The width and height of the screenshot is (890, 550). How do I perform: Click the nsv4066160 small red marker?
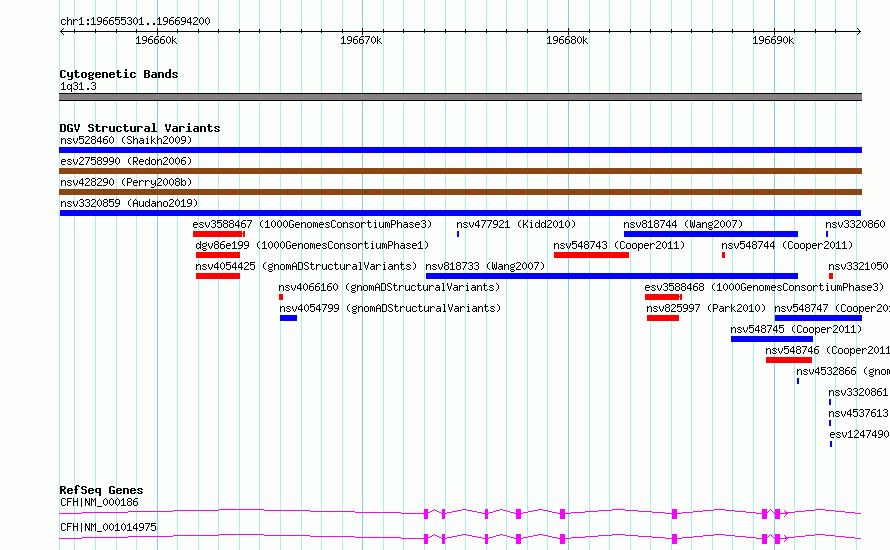tap(281, 297)
